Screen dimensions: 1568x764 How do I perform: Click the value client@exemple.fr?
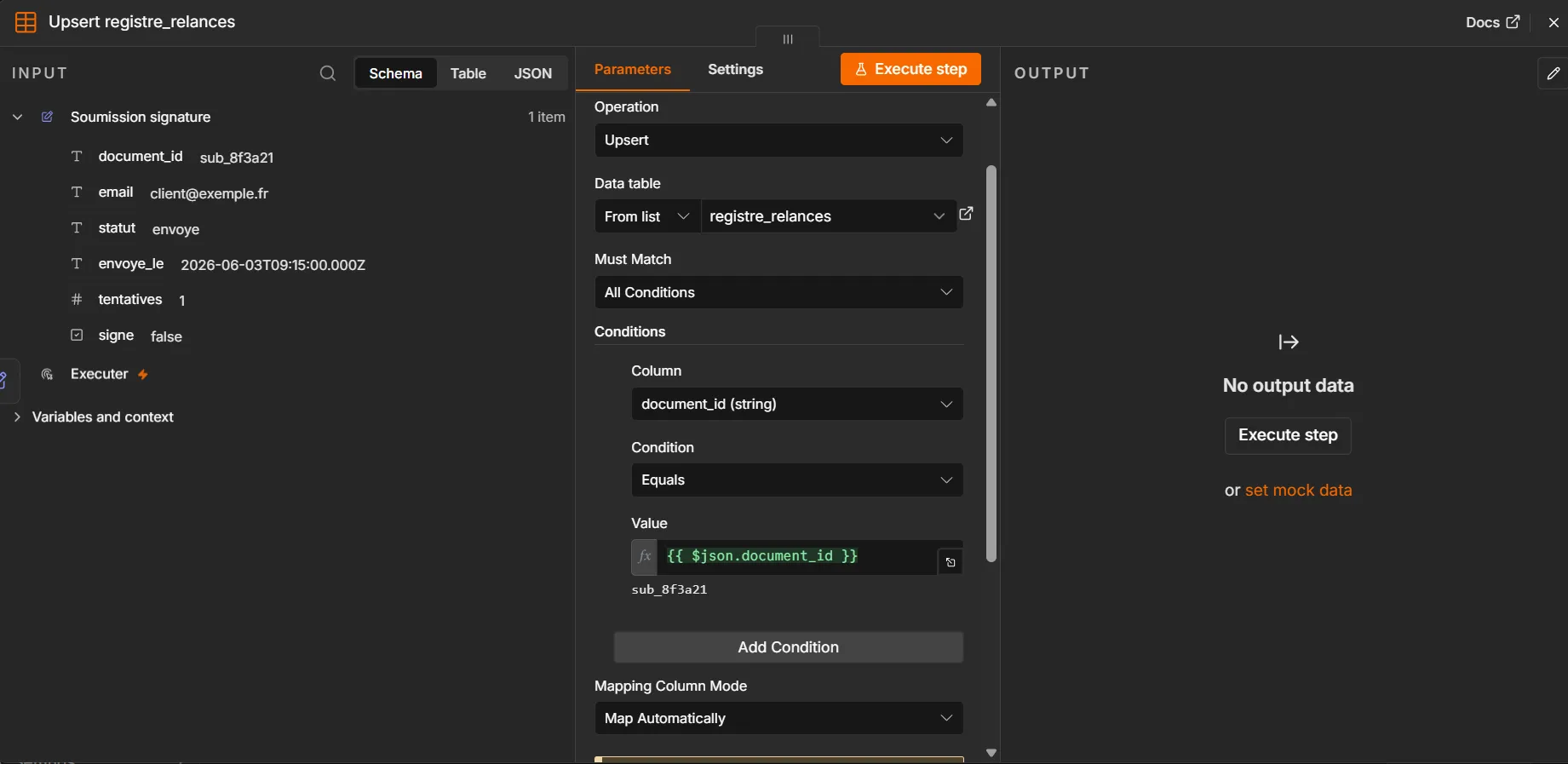click(210, 193)
